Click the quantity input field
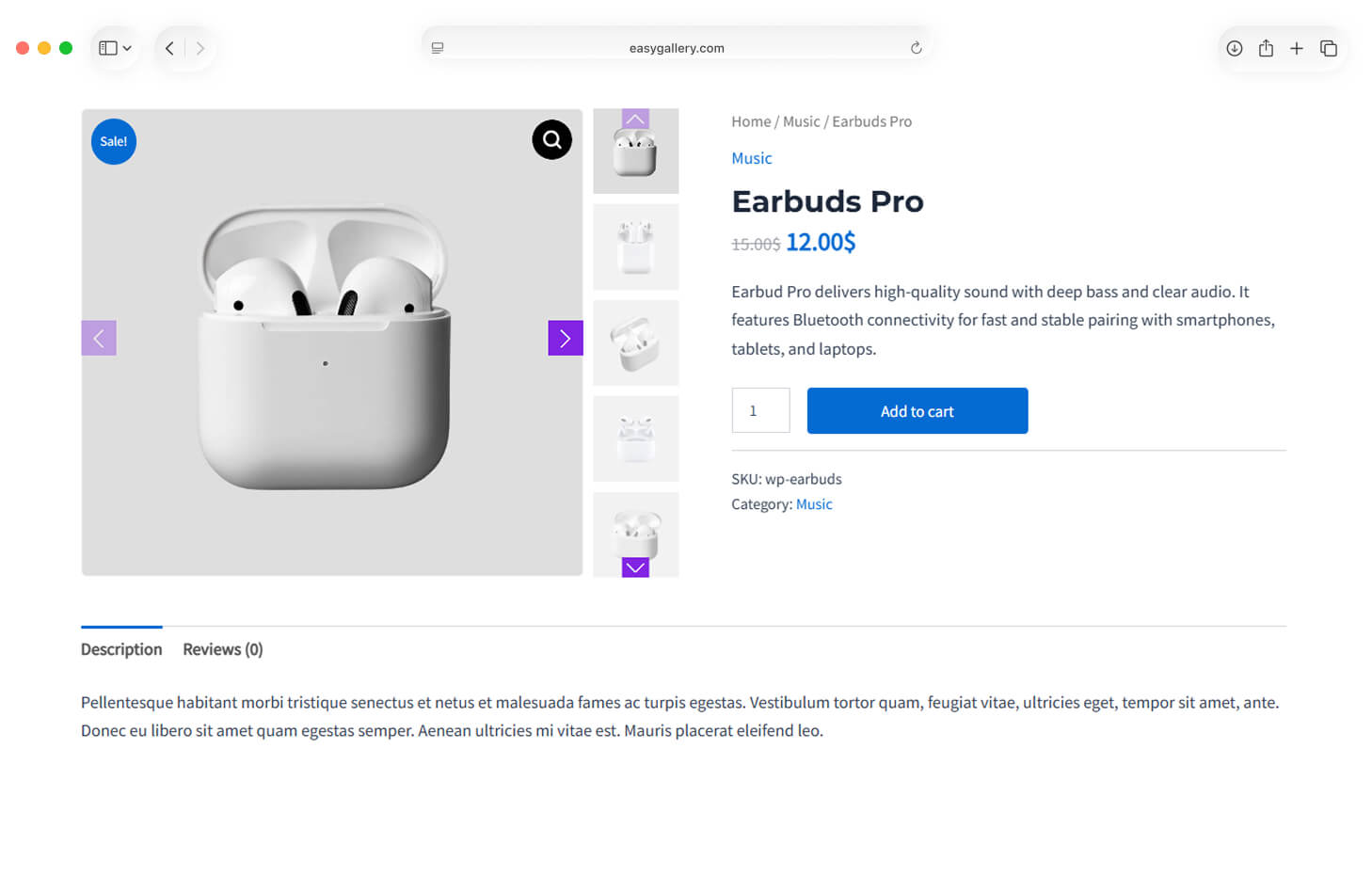 pyautogui.click(x=760, y=411)
